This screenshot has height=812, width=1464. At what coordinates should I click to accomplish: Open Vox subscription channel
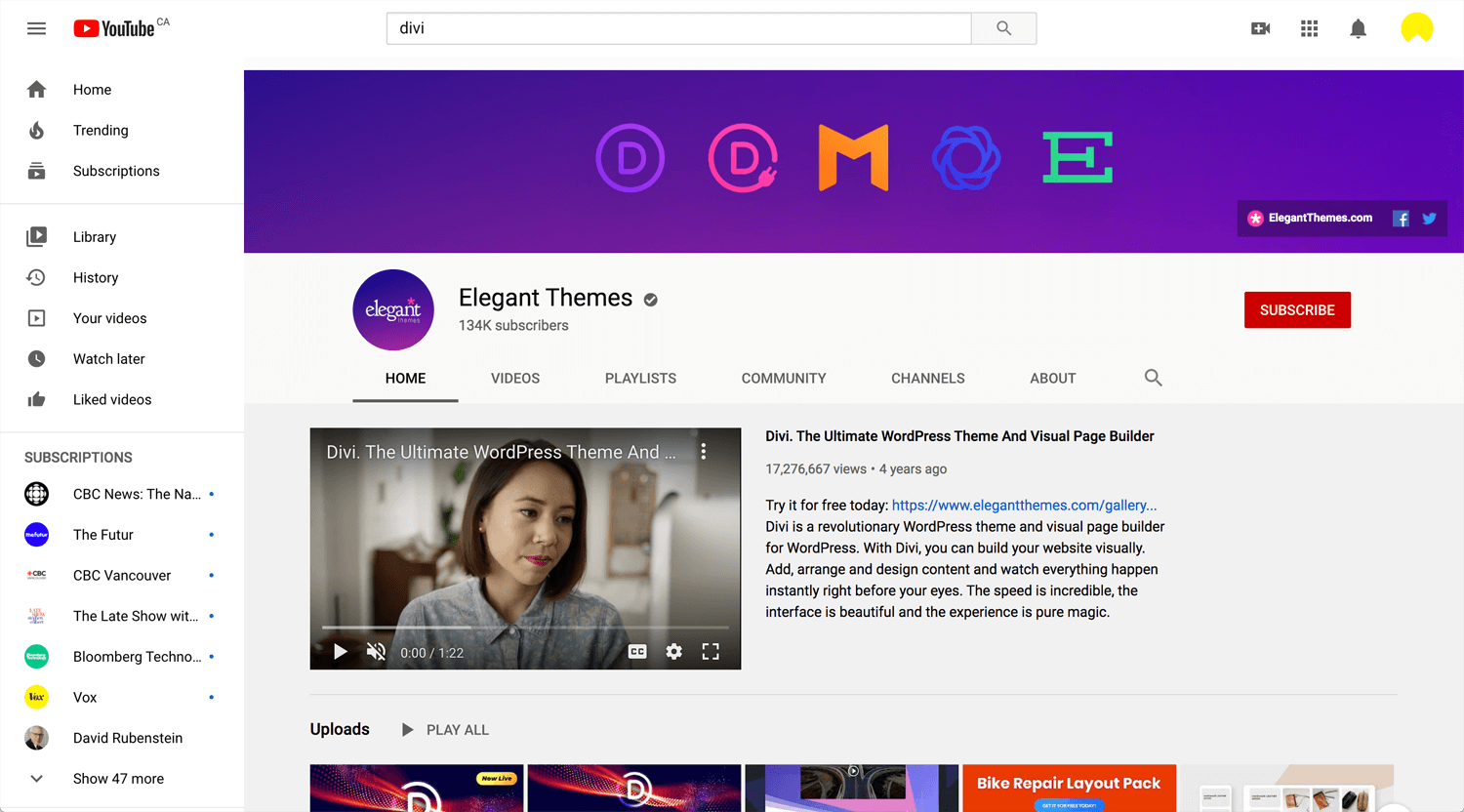122,697
